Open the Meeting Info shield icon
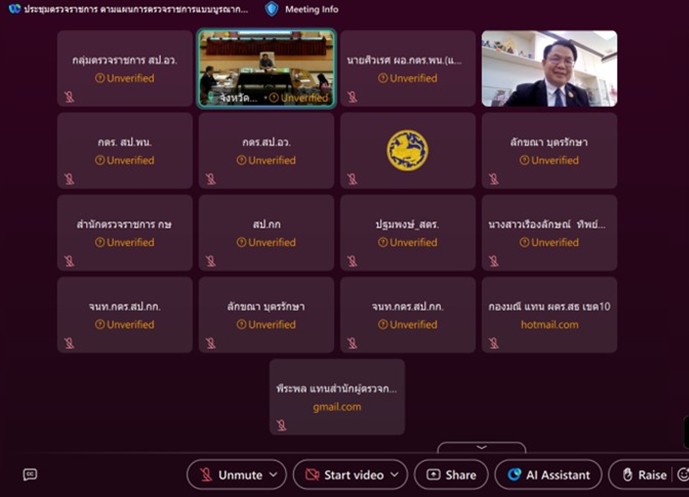 tap(272, 9)
